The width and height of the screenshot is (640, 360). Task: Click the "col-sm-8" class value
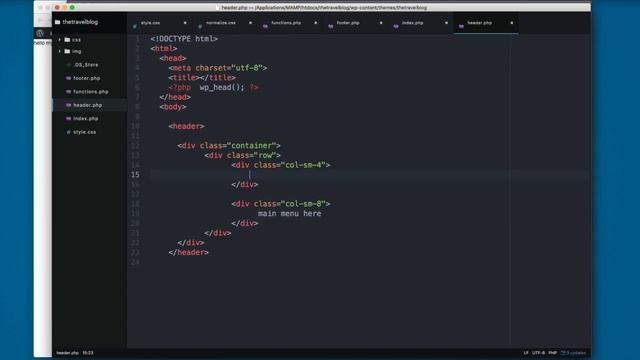click(x=303, y=204)
